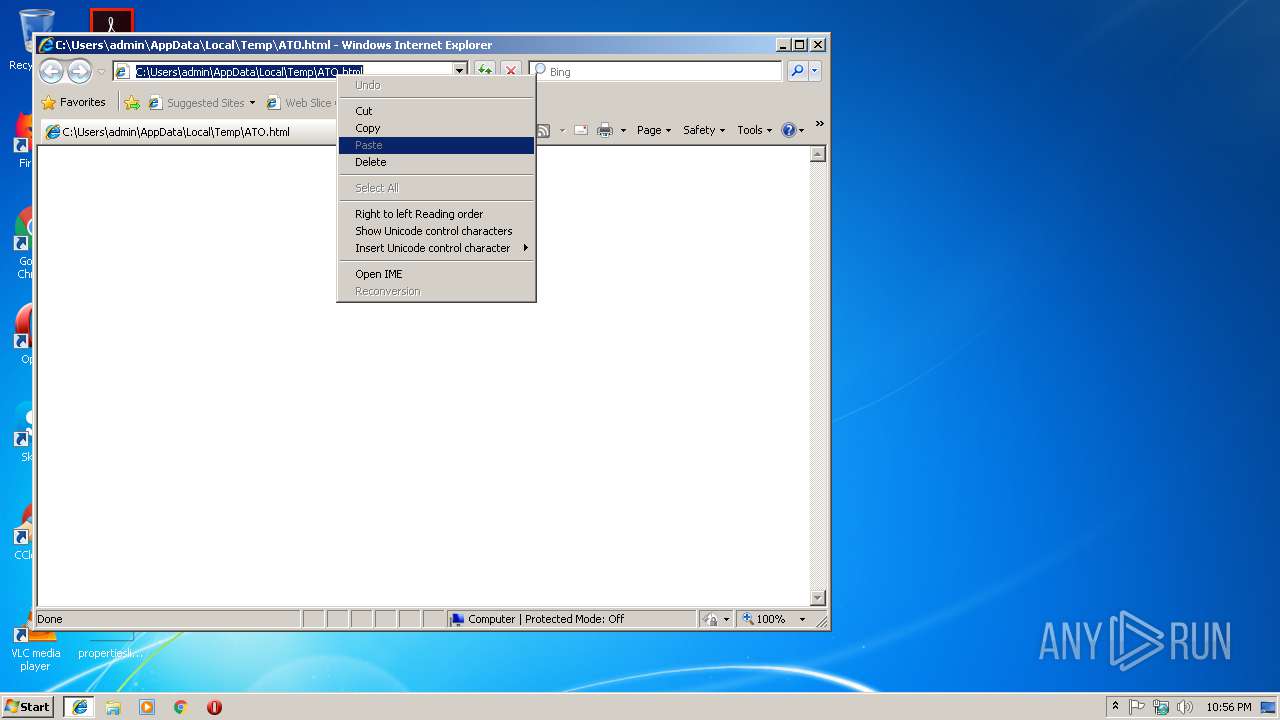Open the Safety dropdown menu
The image size is (1280, 720).
pyautogui.click(x=704, y=130)
